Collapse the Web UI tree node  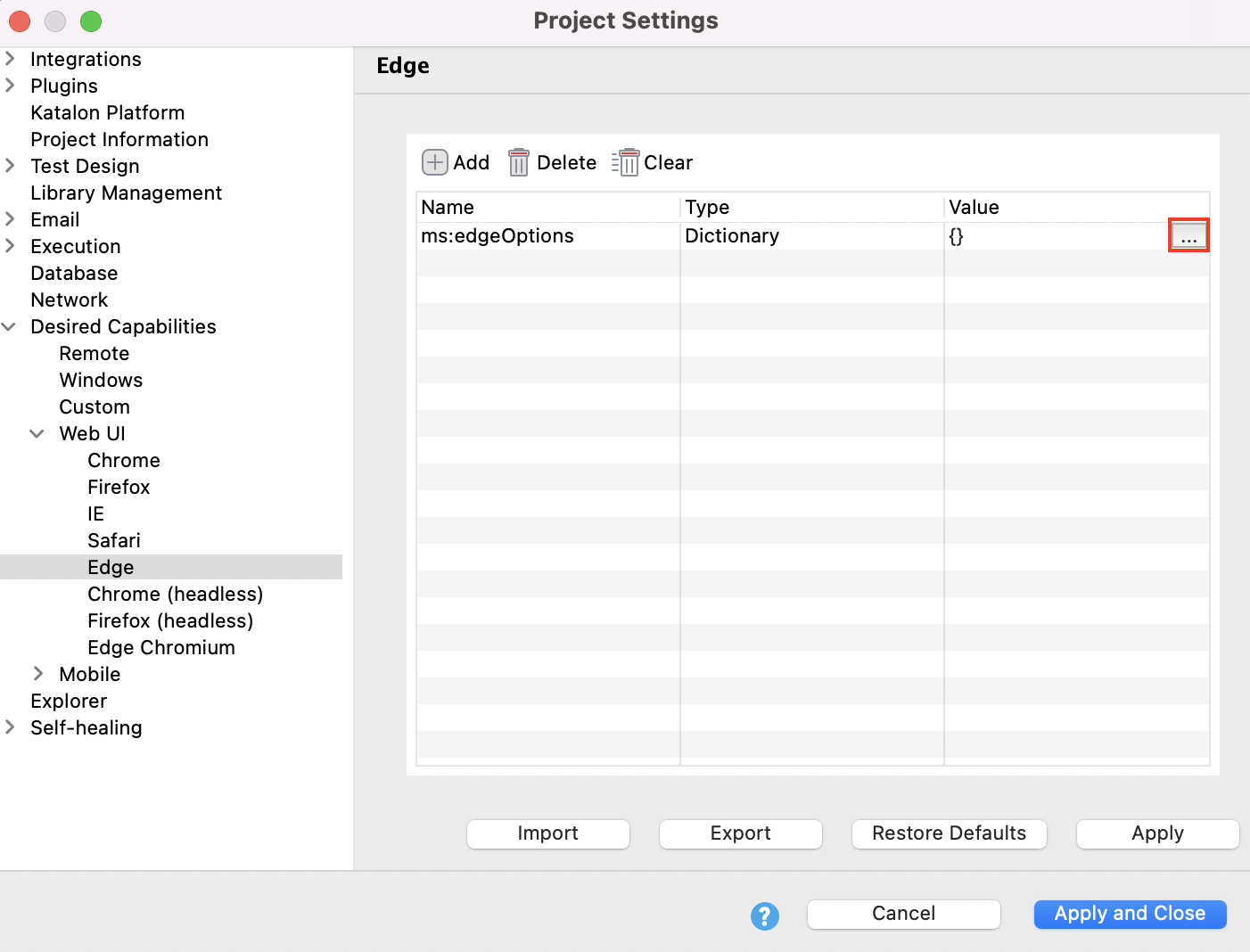tap(37, 434)
